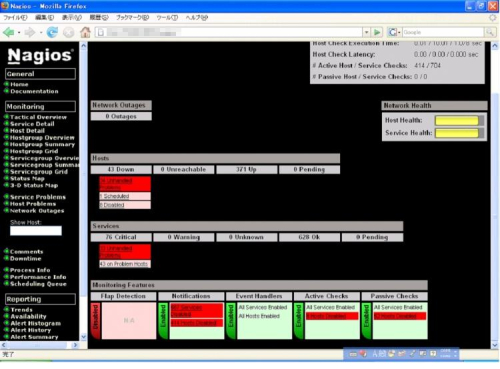The width and height of the screenshot is (500, 369).
Task: Toggle the Enabled Notifications indicator
Action: point(163,321)
